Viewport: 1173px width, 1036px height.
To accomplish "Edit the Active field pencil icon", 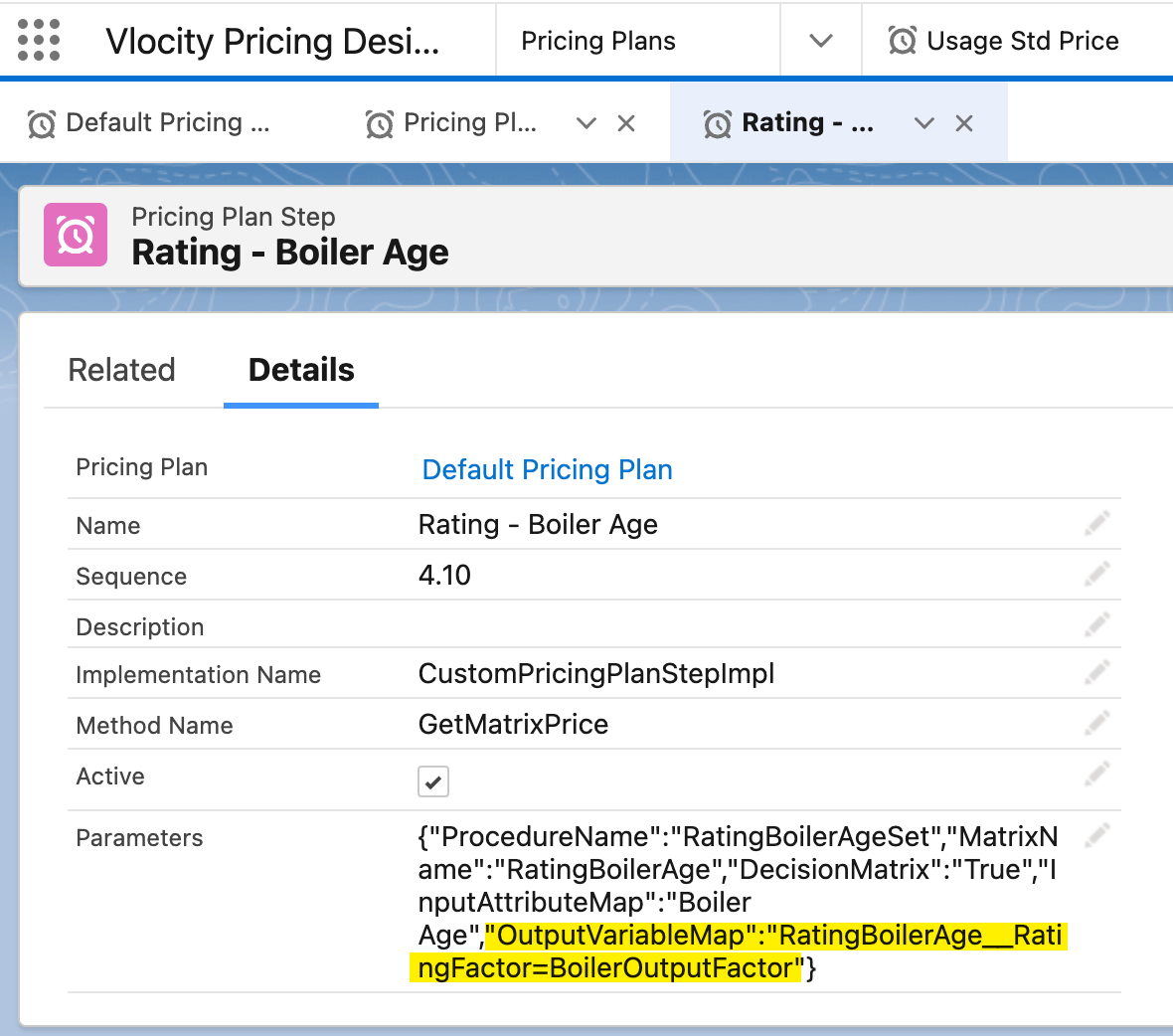I will click(x=1096, y=774).
